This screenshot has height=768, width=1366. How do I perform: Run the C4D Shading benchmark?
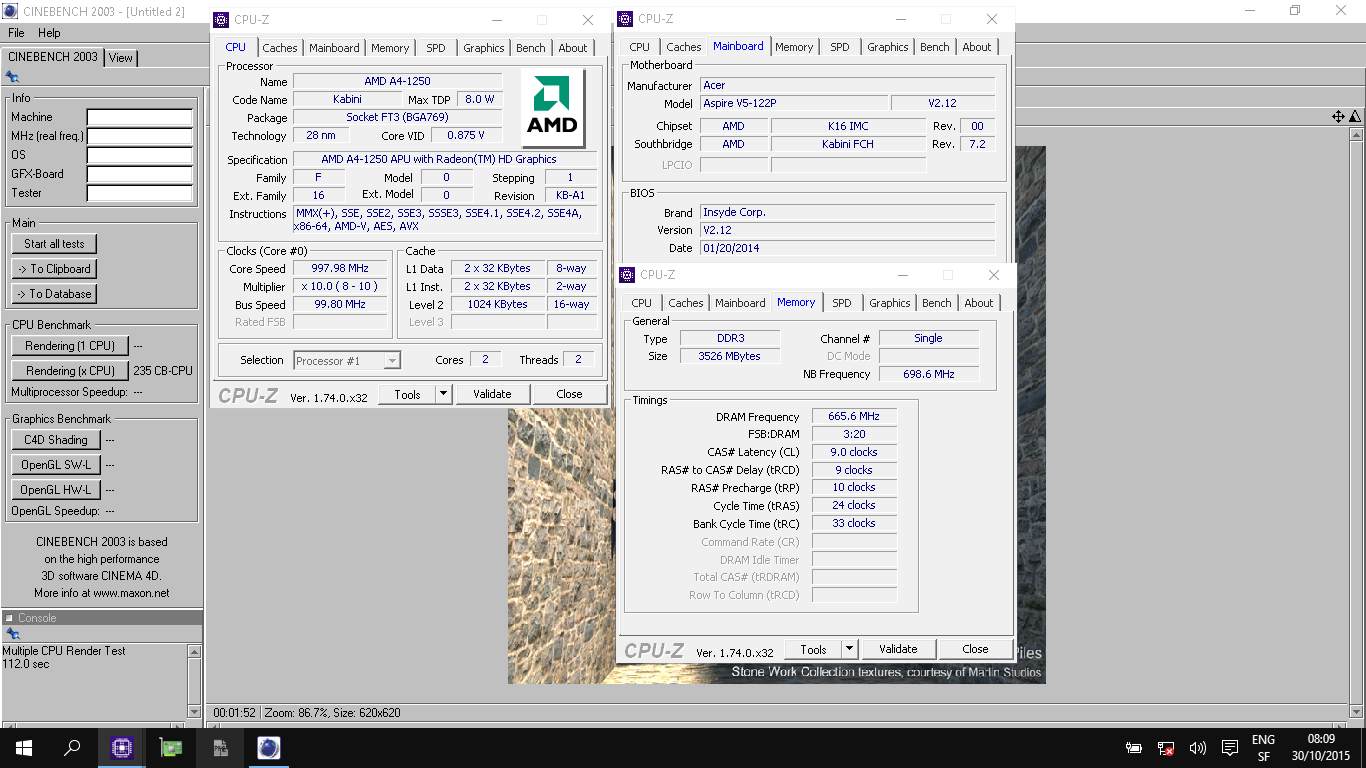(x=55, y=440)
